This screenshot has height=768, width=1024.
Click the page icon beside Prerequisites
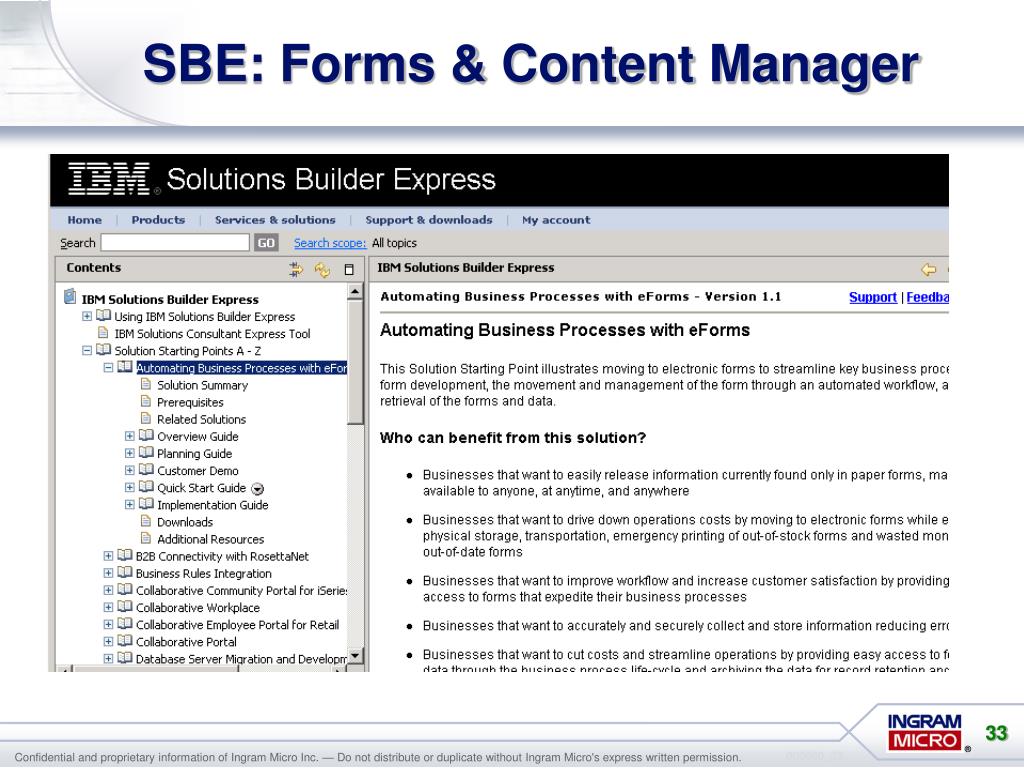click(x=146, y=401)
